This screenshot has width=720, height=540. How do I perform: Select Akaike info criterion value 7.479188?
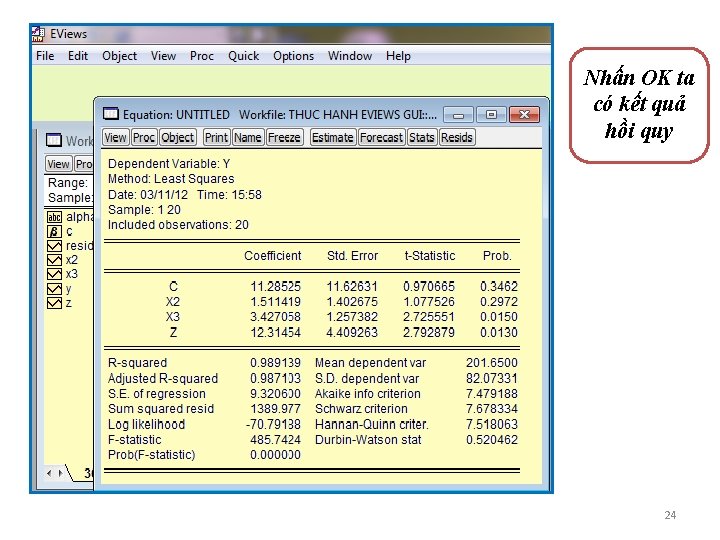pos(492,394)
